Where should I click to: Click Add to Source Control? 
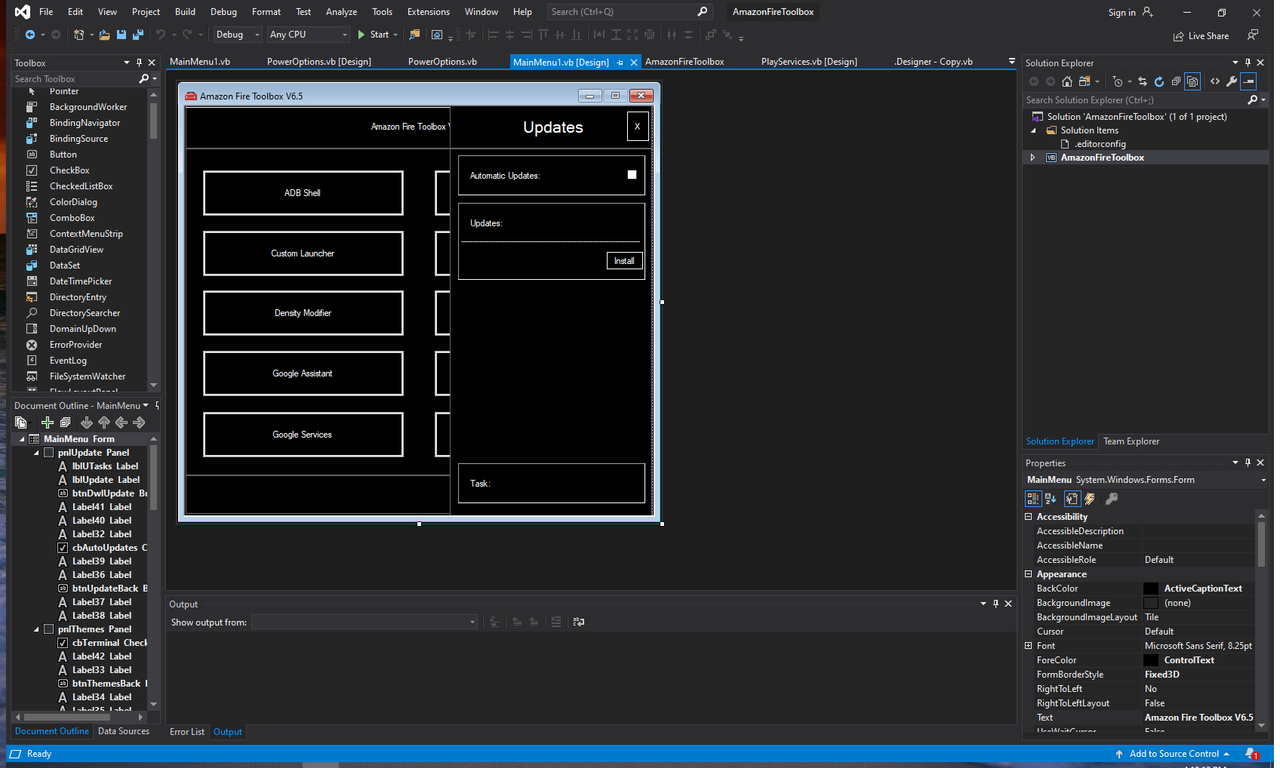(1173, 753)
